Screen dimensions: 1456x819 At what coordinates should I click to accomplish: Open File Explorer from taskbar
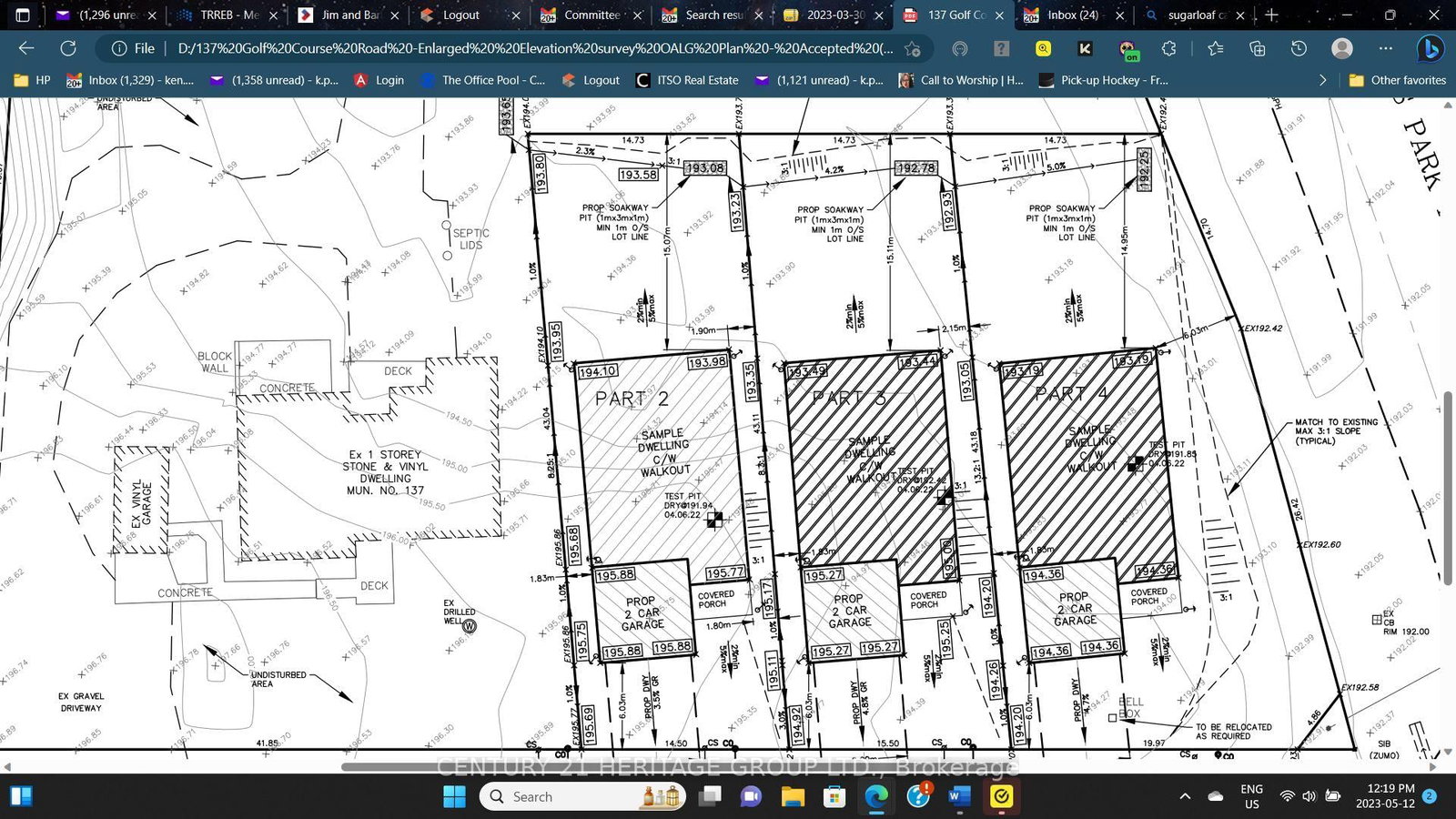point(793,796)
